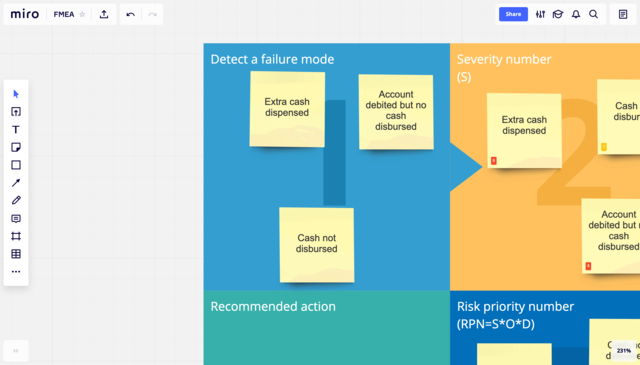Select the Comment tool
Viewport: 640px width, 365px height.
pyautogui.click(x=16, y=218)
